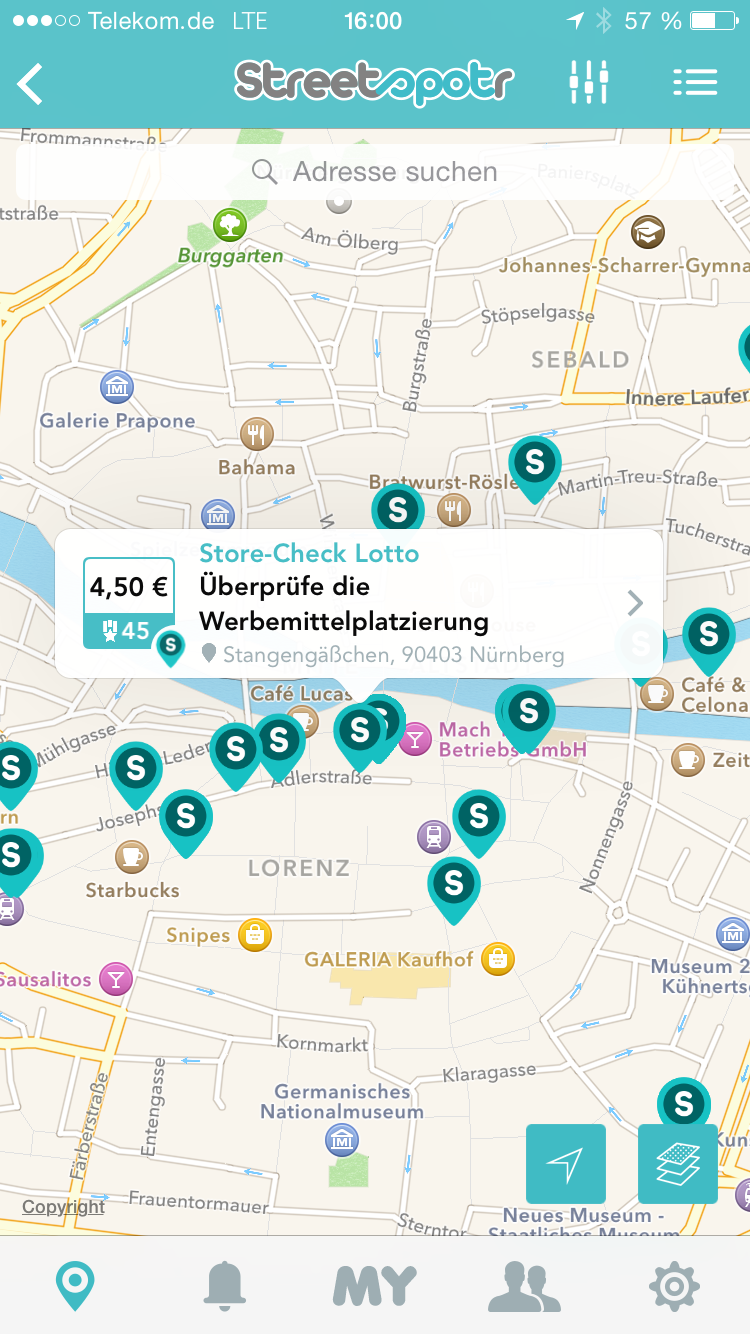
Task: Tap Überprüfe die Werbemittelplatzierung text
Action: pos(344,604)
